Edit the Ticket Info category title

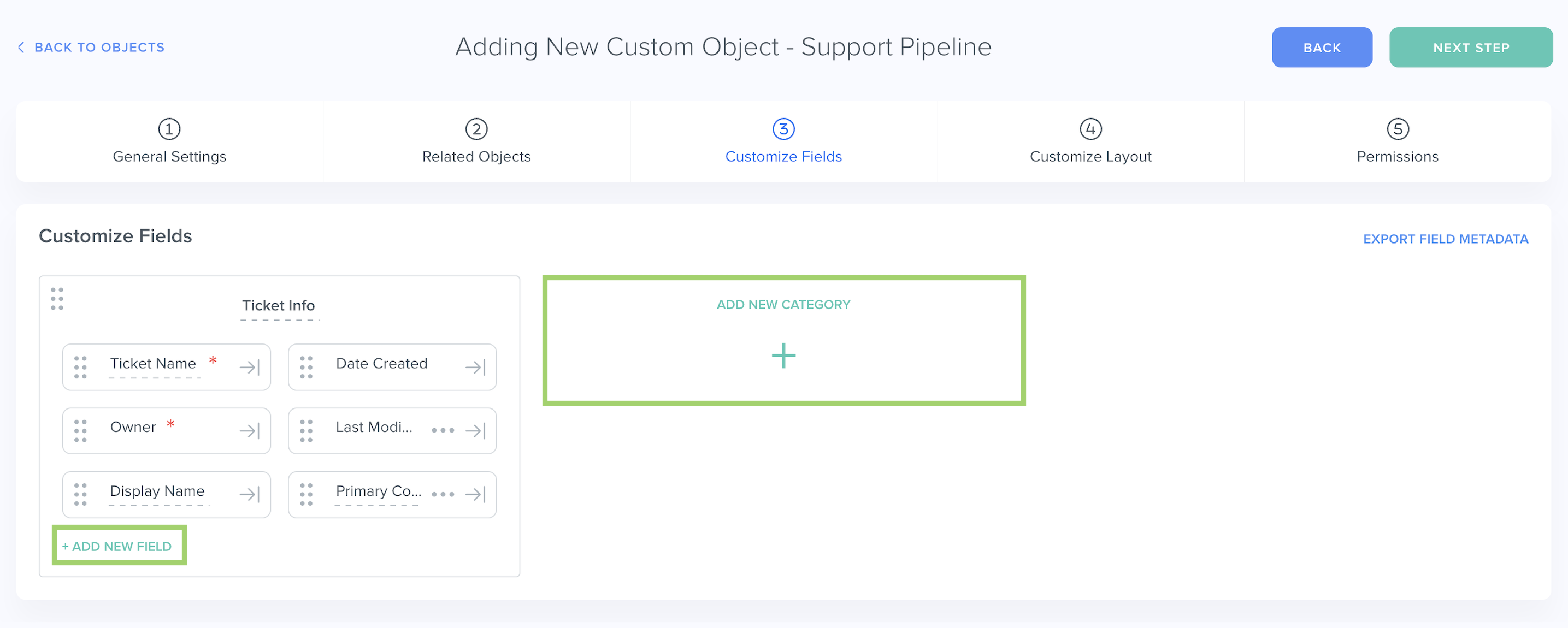click(278, 305)
